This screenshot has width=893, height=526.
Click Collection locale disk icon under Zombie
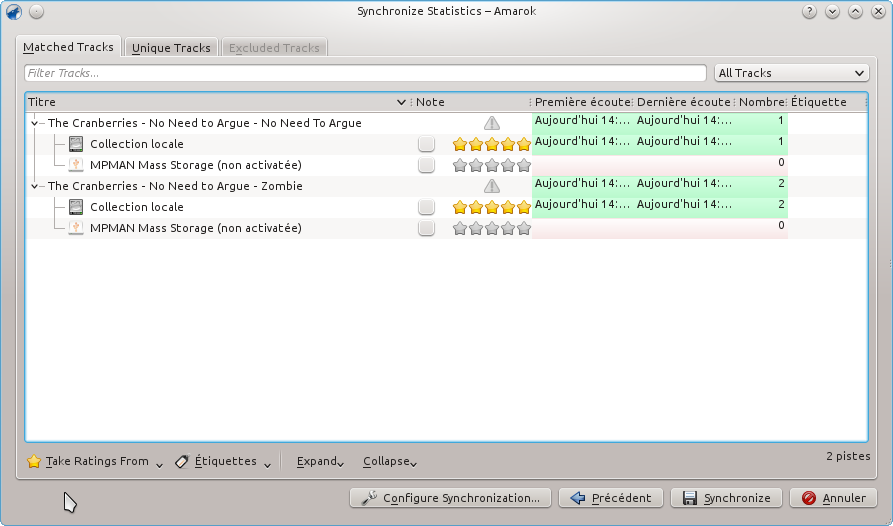pyautogui.click(x=76, y=207)
